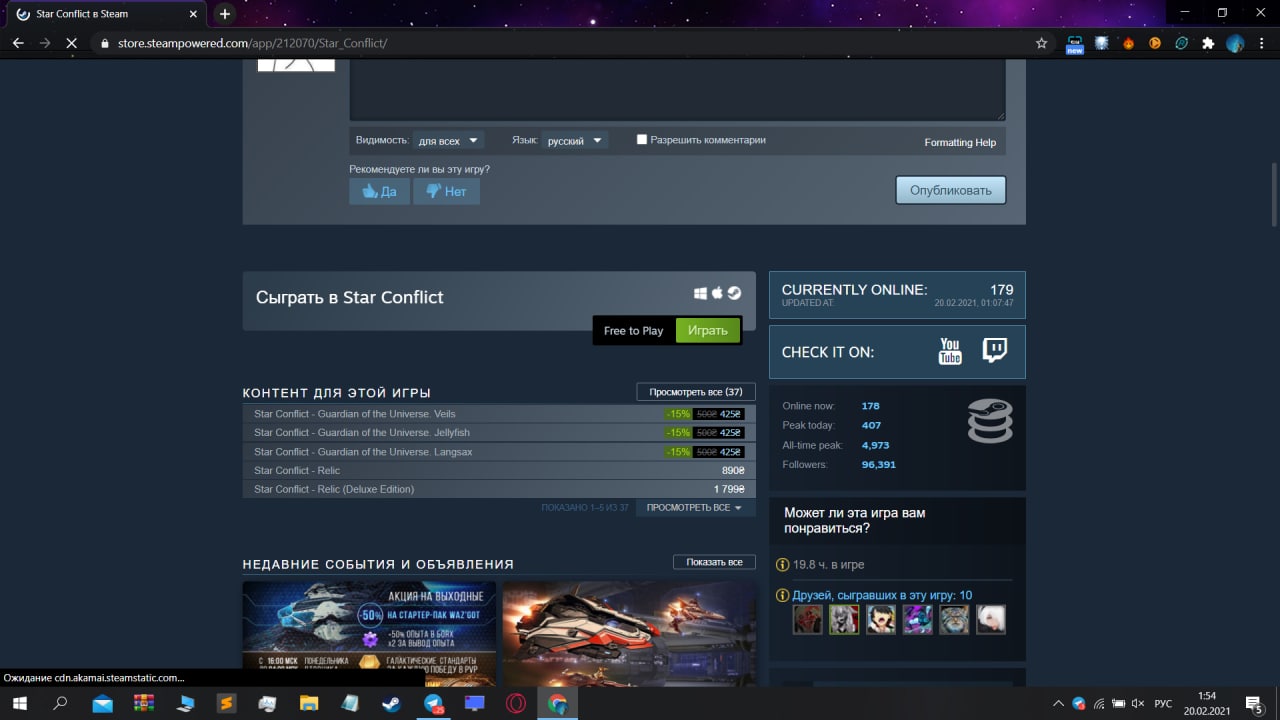Open Windows search from the taskbar
Viewport: 1280px width, 720px height.
60,703
